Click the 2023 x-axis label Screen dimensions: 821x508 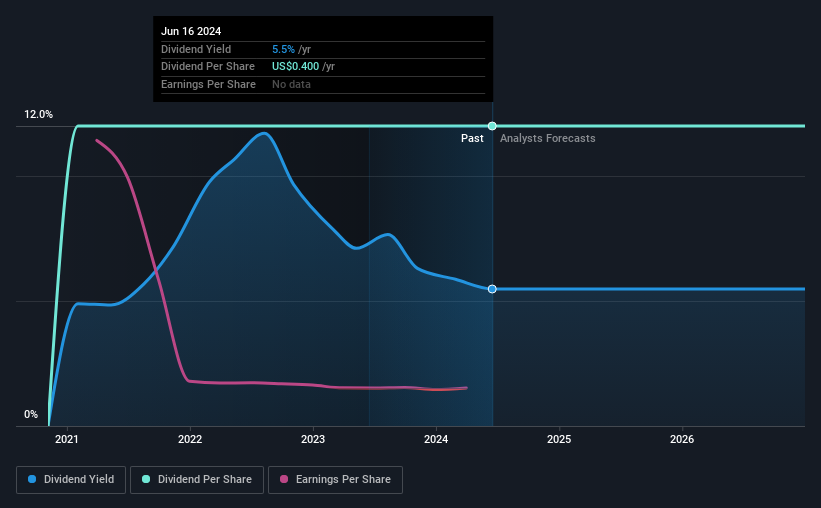pyautogui.click(x=313, y=439)
